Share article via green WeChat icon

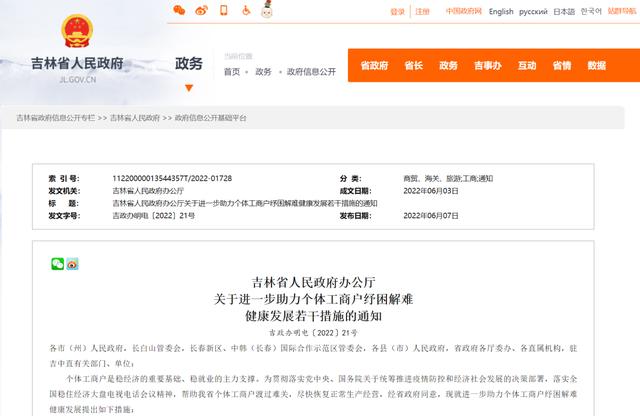pyautogui.click(x=58, y=264)
